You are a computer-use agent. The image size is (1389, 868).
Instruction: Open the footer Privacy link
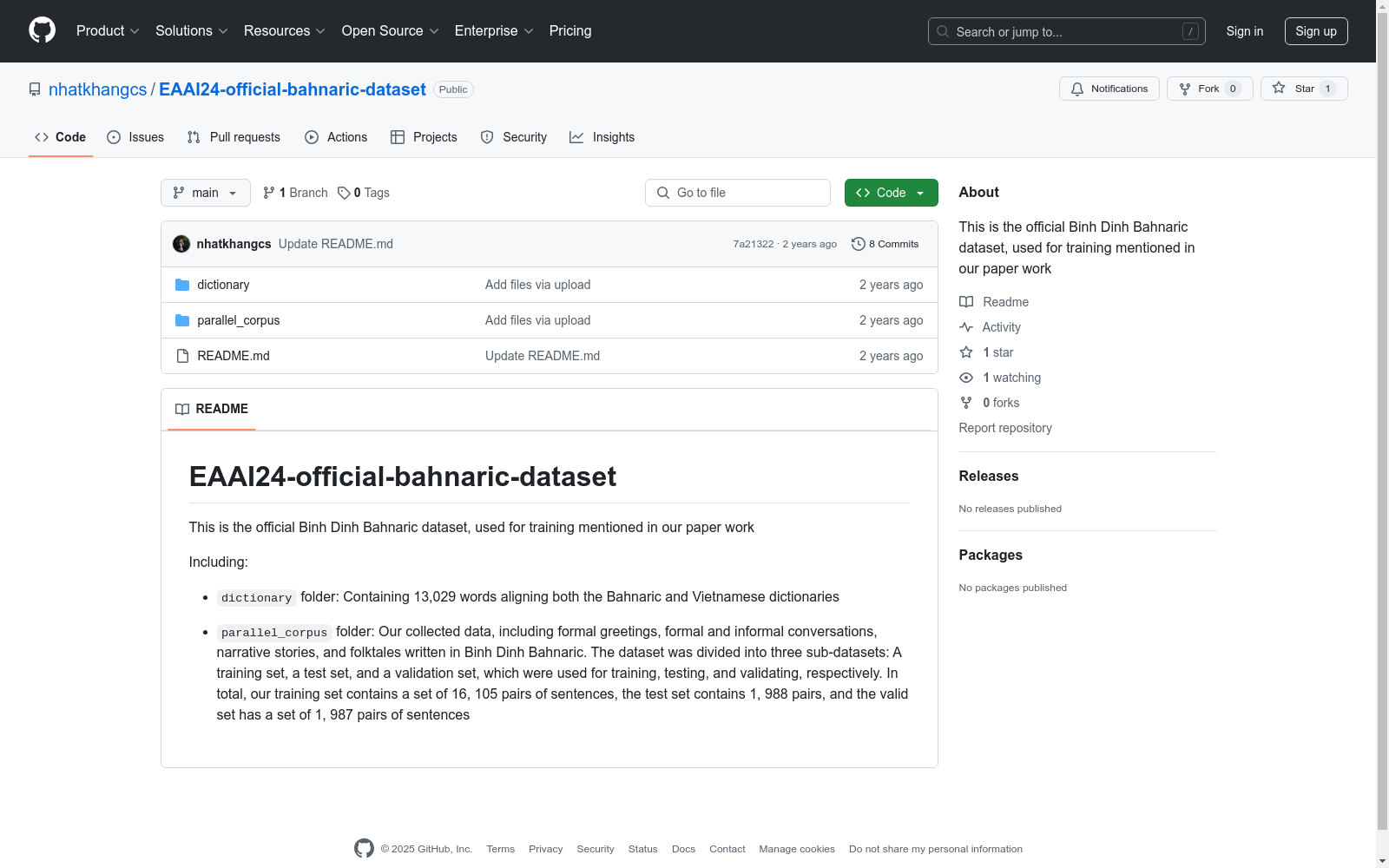point(546,849)
